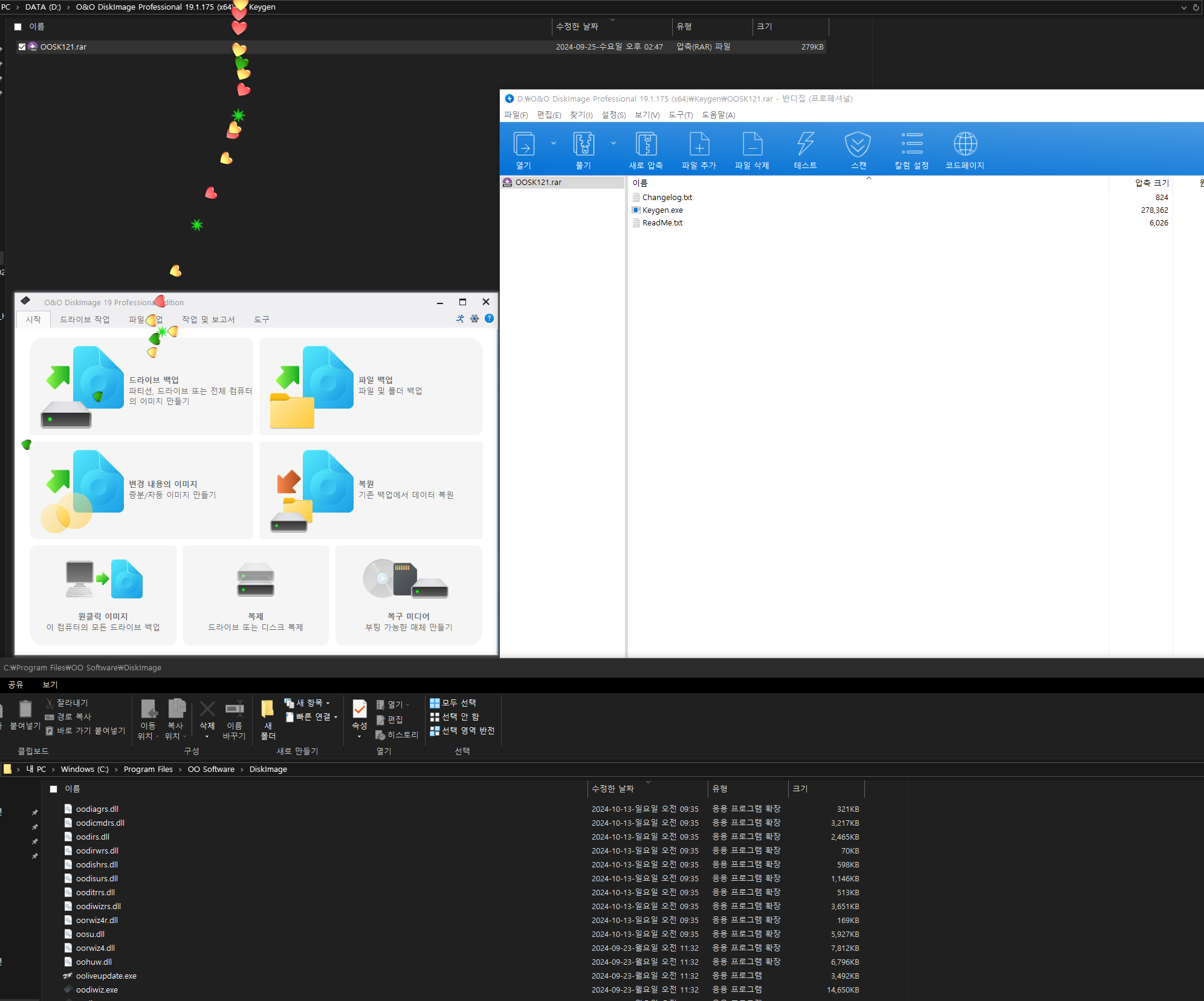Expand the address bar history chevron

(x=1183, y=7)
